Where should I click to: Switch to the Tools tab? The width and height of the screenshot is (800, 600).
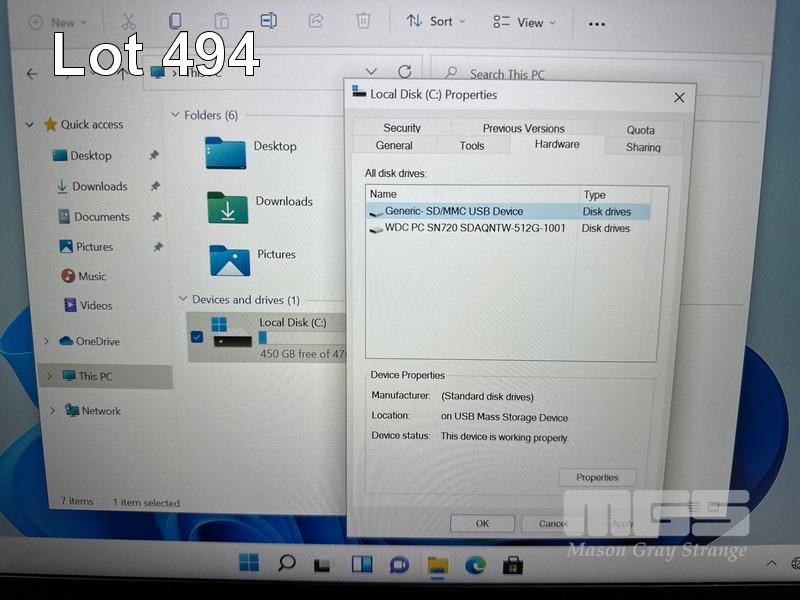tap(472, 146)
